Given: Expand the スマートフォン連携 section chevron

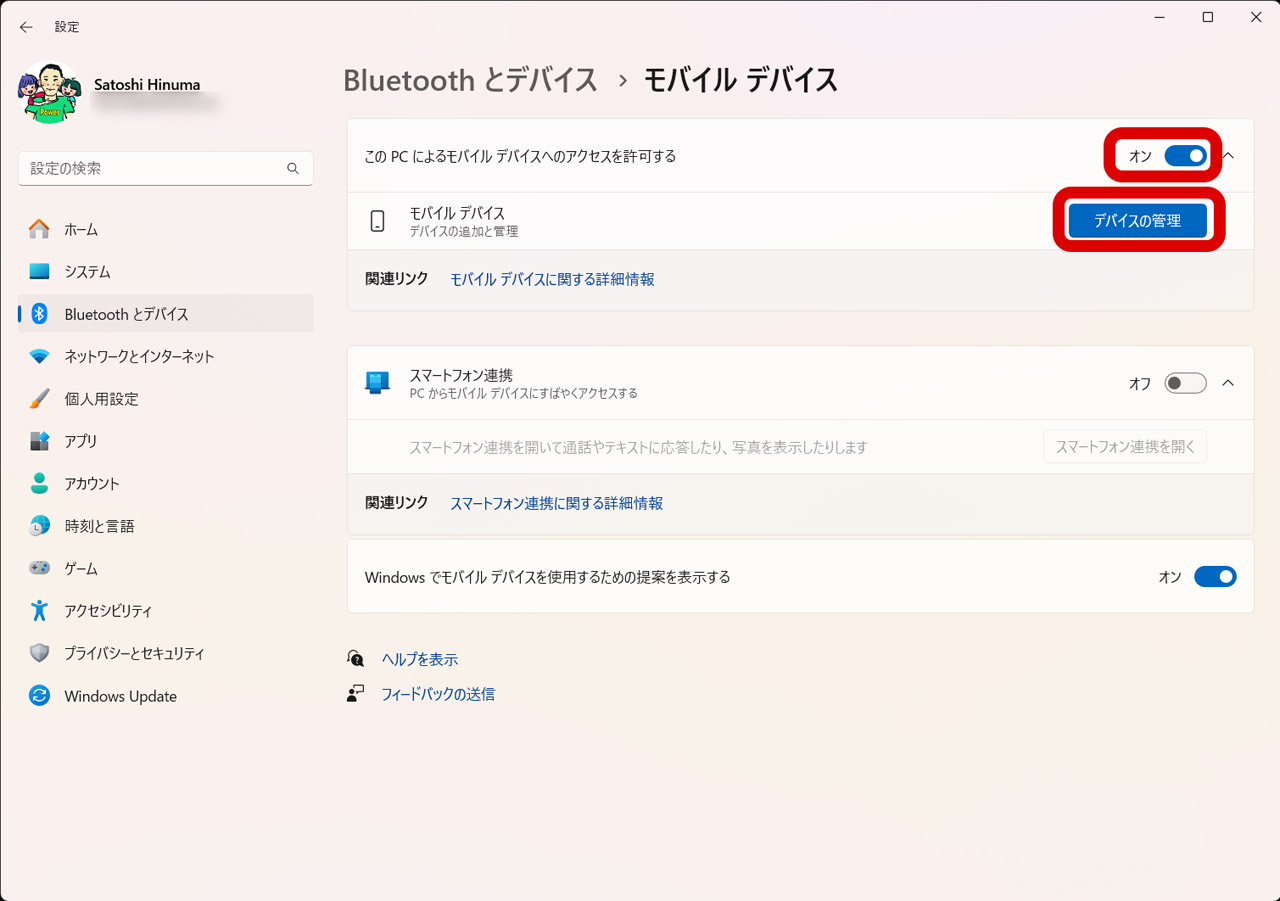Looking at the screenshot, I should coord(1228,383).
